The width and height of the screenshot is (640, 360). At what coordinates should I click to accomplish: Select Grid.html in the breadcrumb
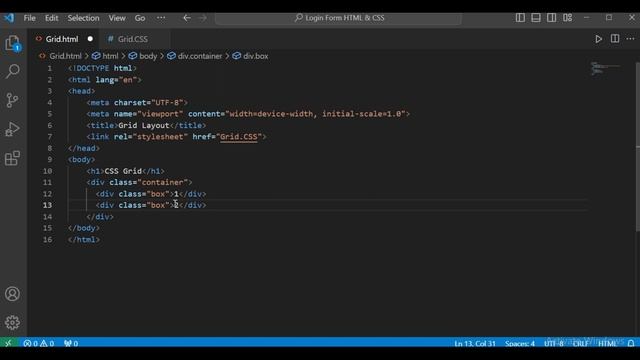click(65, 56)
